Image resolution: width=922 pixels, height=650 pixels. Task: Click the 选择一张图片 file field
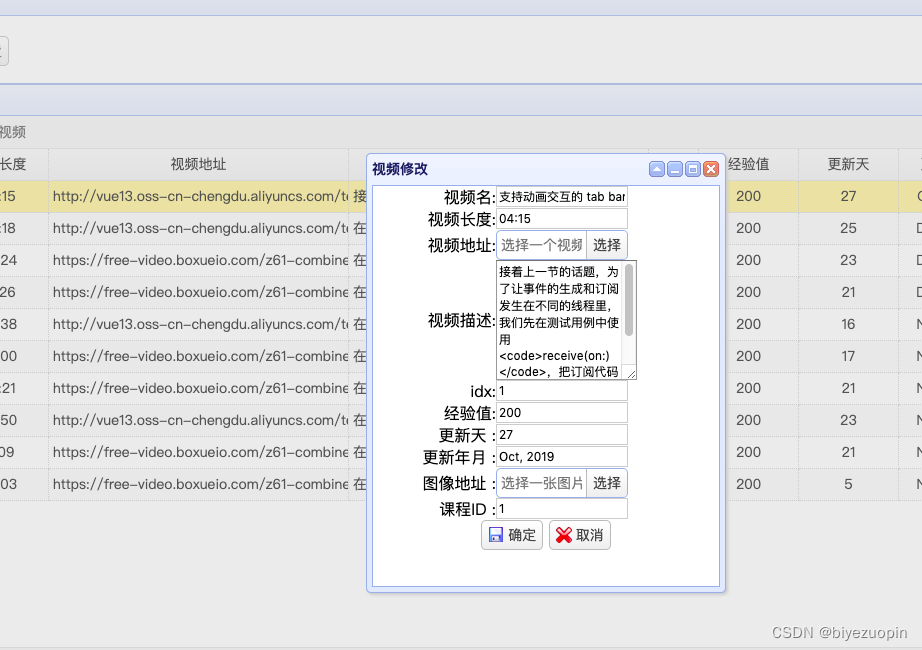click(x=542, y=484)
